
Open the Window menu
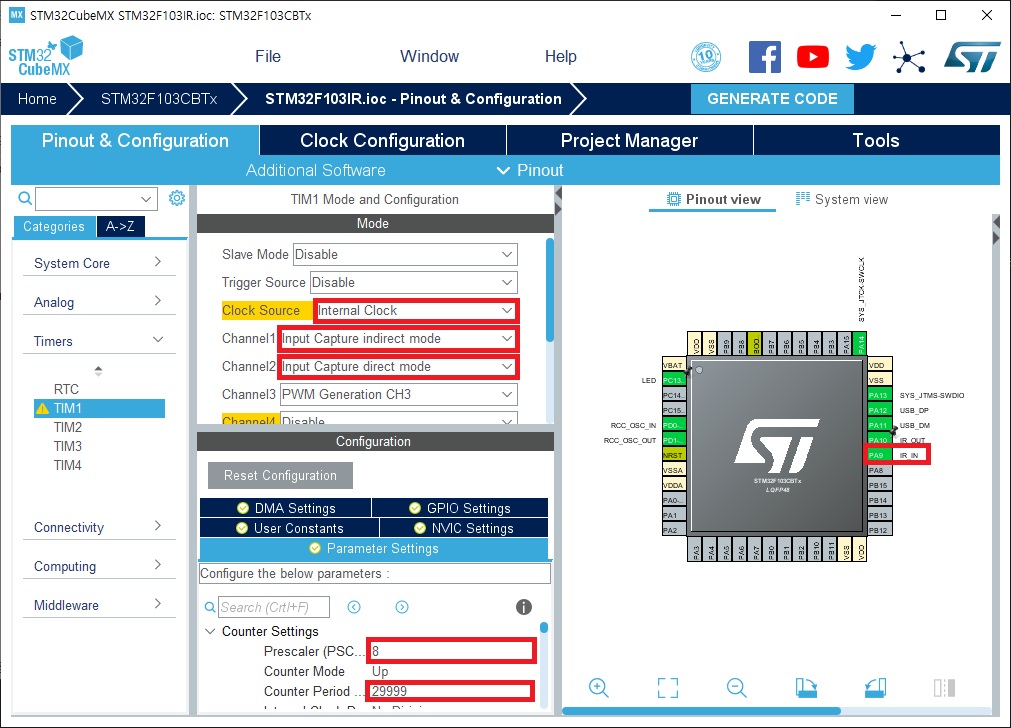(x=429, y=57)
